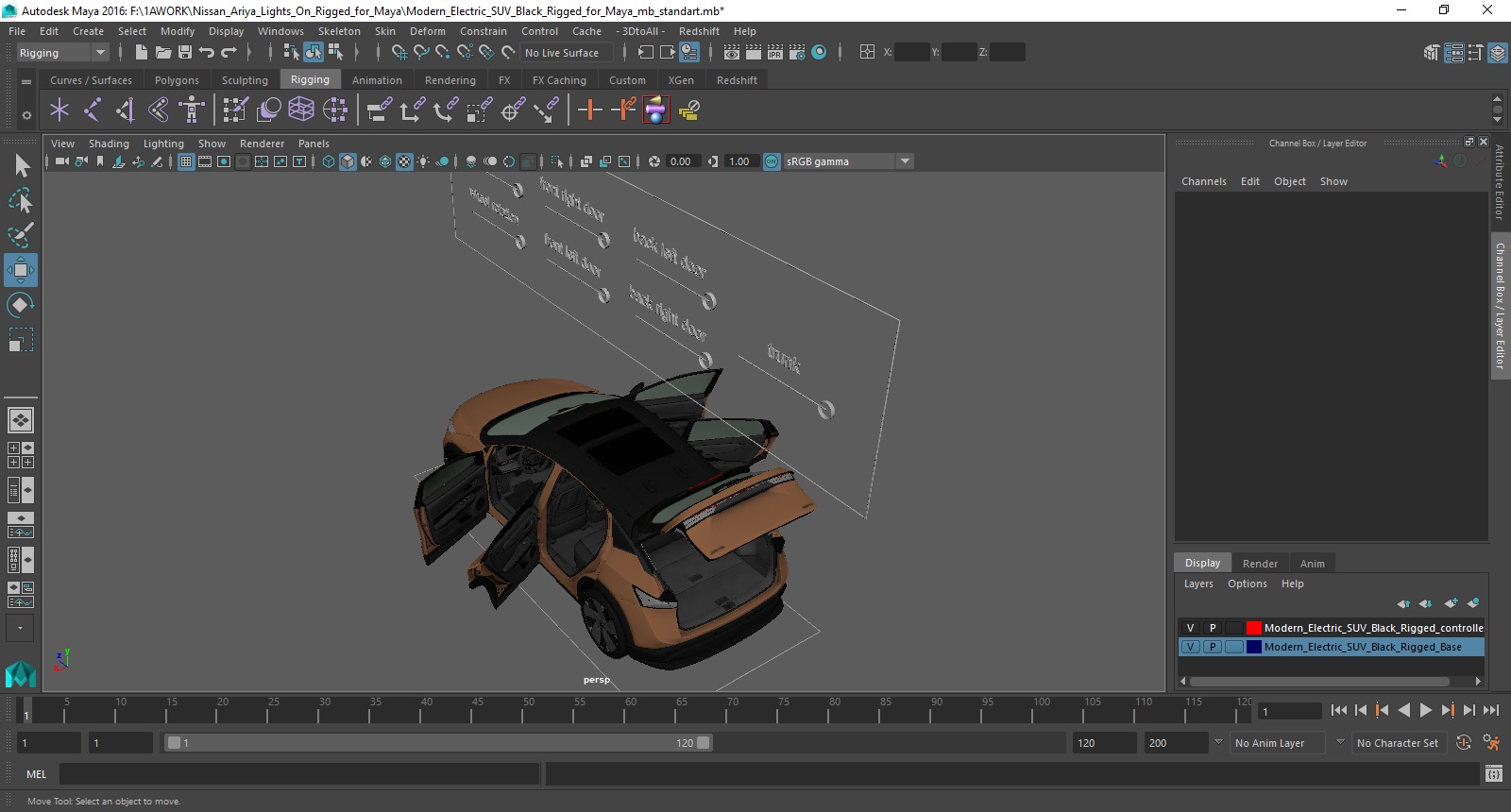Viewport: 1511px width, 812px height.
Task: Click the layer editor horizontal scrollbar
Action: (1319, 681)
